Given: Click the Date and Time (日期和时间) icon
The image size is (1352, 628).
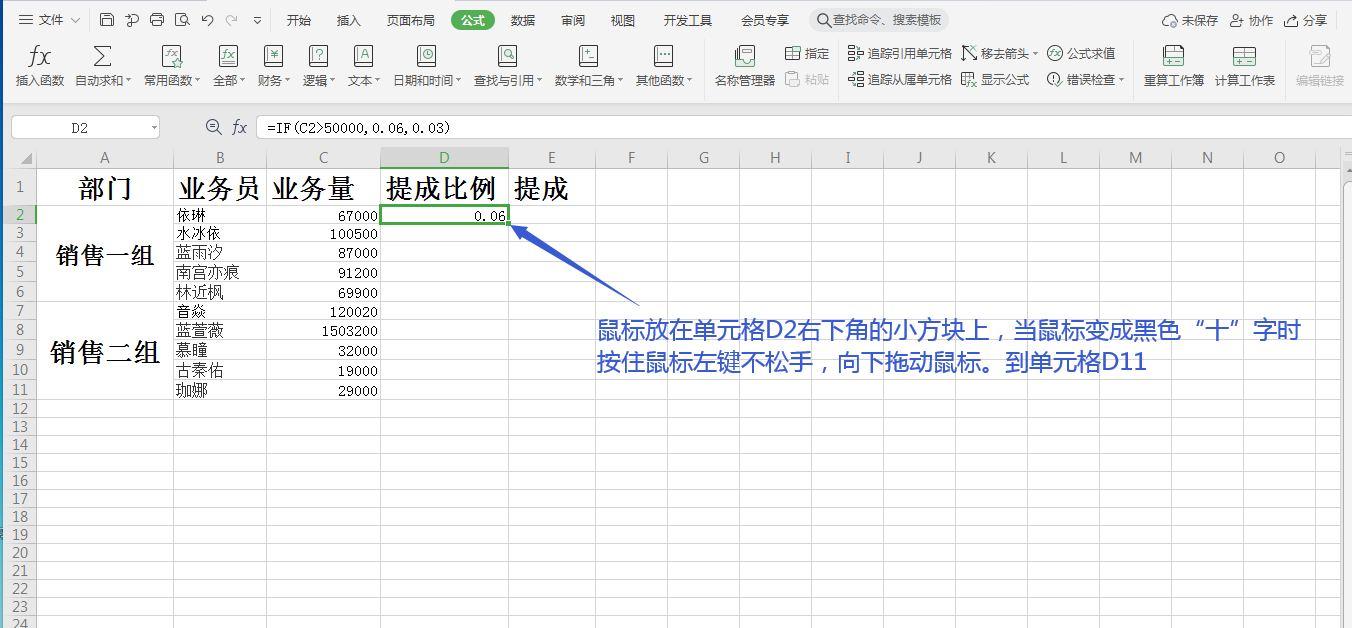Looking at the screenshot, I should pyautogui.click(x=427, y=56).
